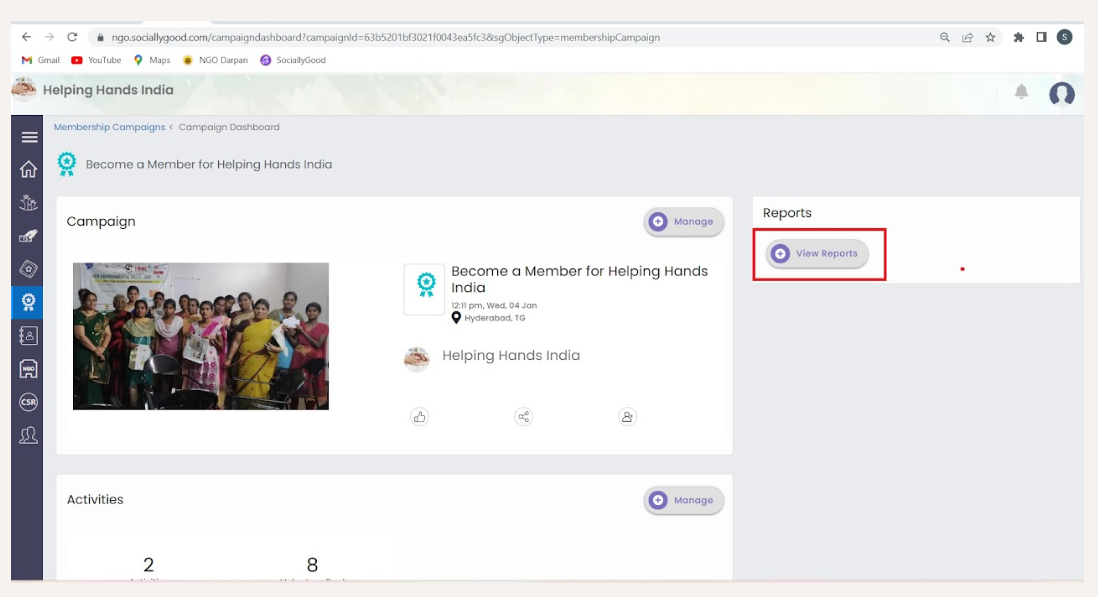This screenshot has width=1098, height=597.
Task: Open the NGO Darpan bookmark
Action: pos(216,60)
